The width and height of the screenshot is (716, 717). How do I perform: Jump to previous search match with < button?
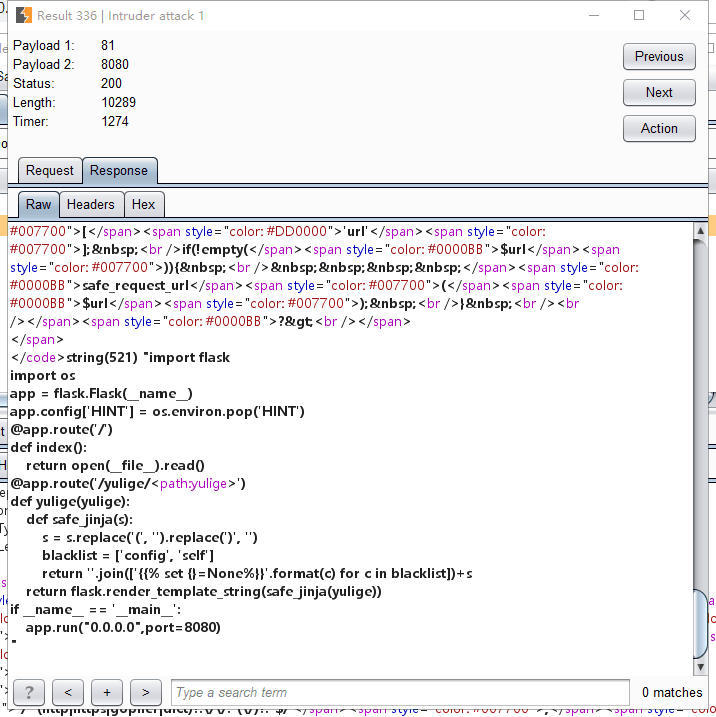click(67, 692)
